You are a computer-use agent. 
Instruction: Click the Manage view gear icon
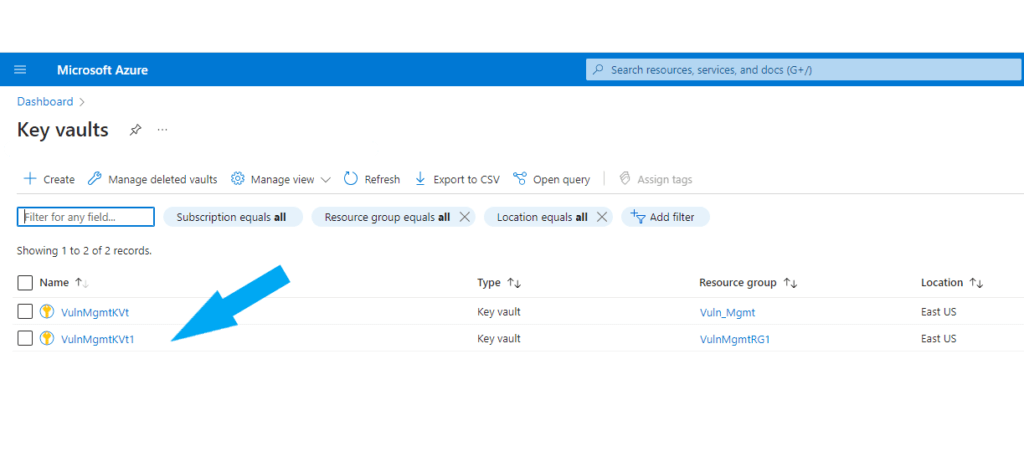point(238,179)
